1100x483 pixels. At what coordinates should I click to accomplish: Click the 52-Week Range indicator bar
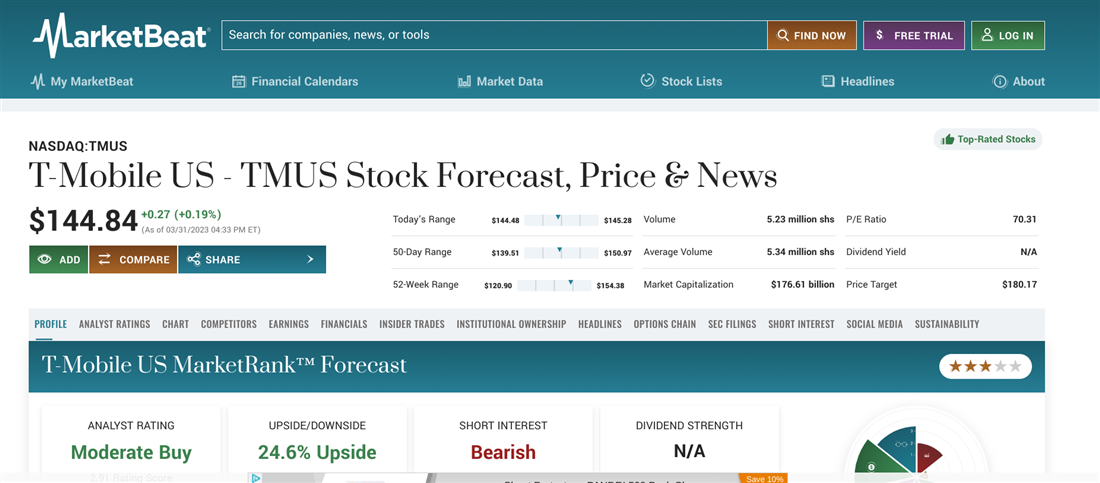(x=554, y=285)
